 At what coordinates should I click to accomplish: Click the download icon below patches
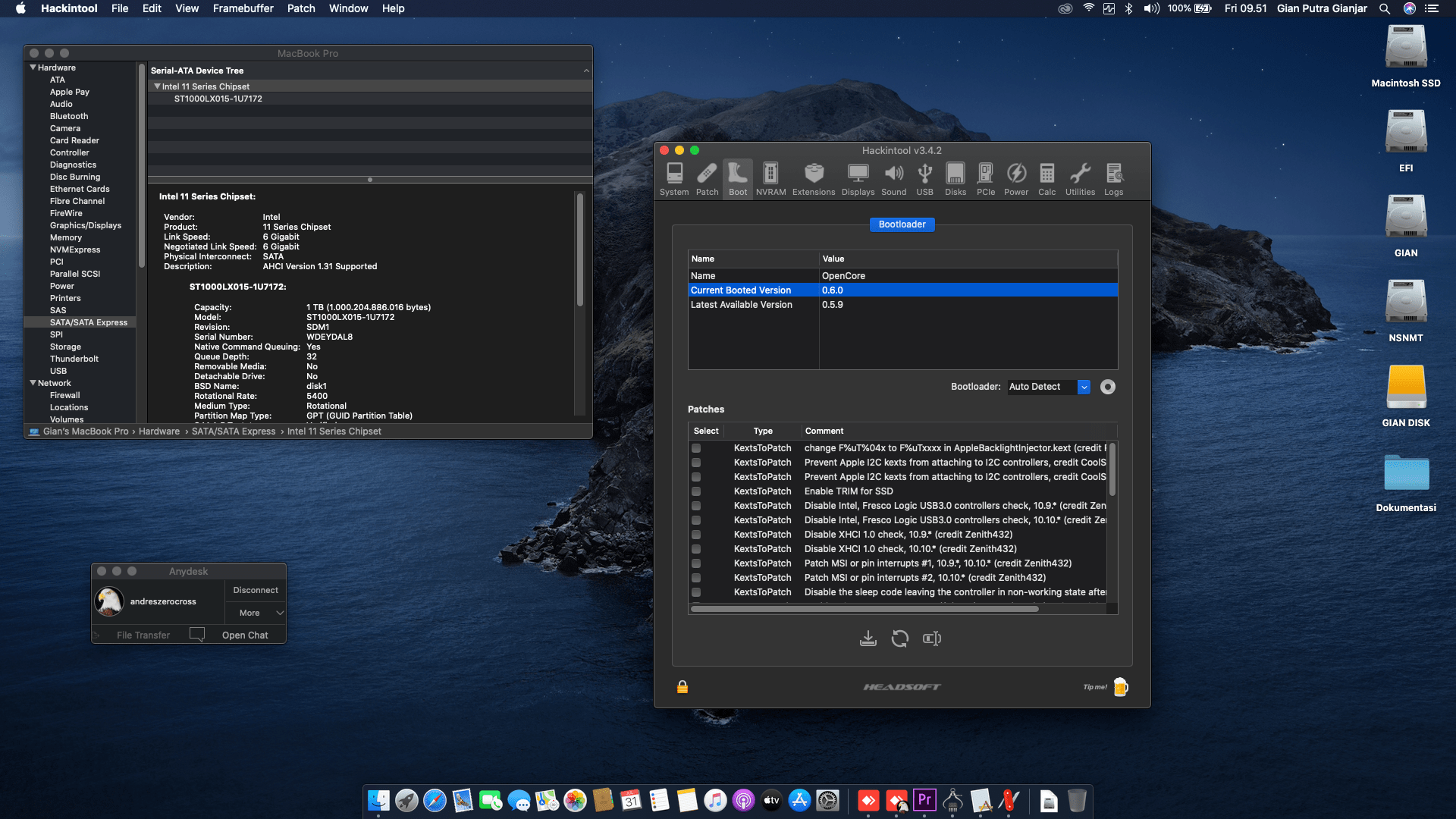click(868, 639)
